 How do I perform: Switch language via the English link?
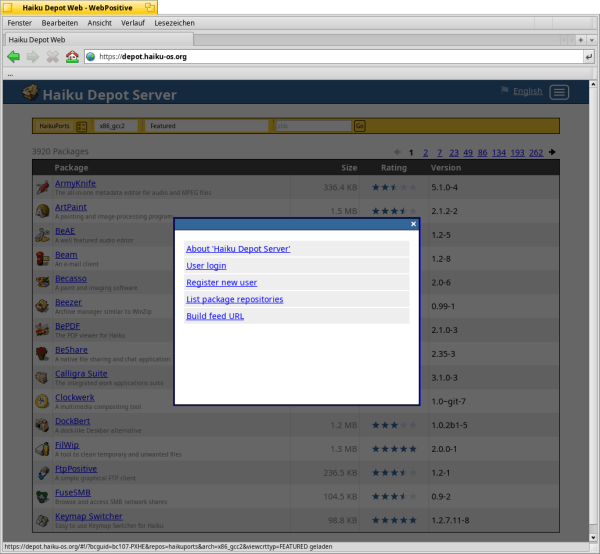pos(527,92)
